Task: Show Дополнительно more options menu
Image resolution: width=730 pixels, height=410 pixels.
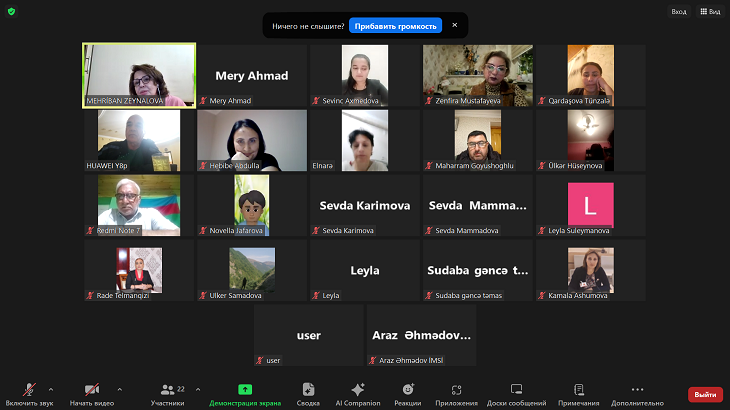Action: point(637,391)
